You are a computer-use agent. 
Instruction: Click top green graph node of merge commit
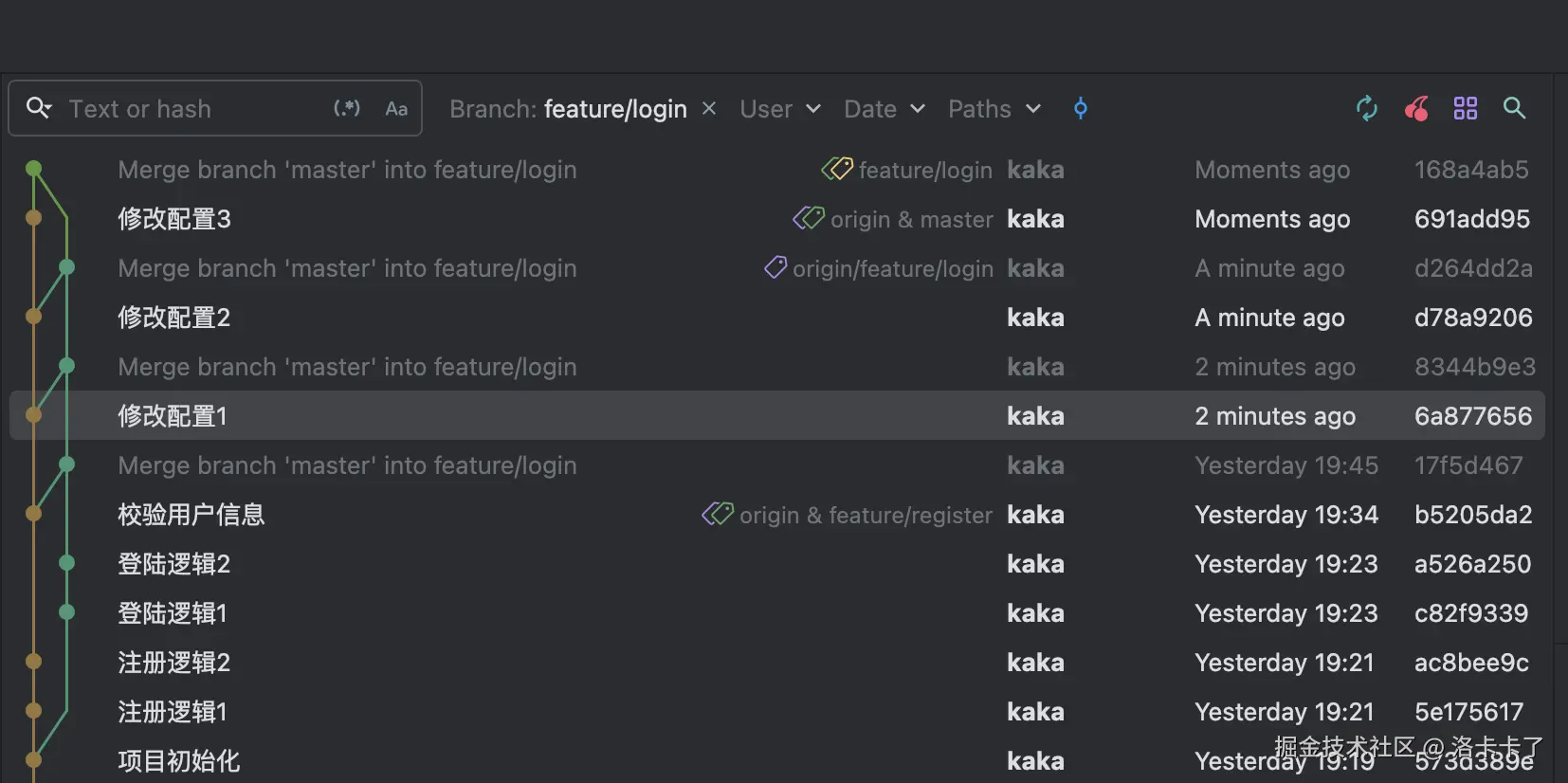pos(34,169)
